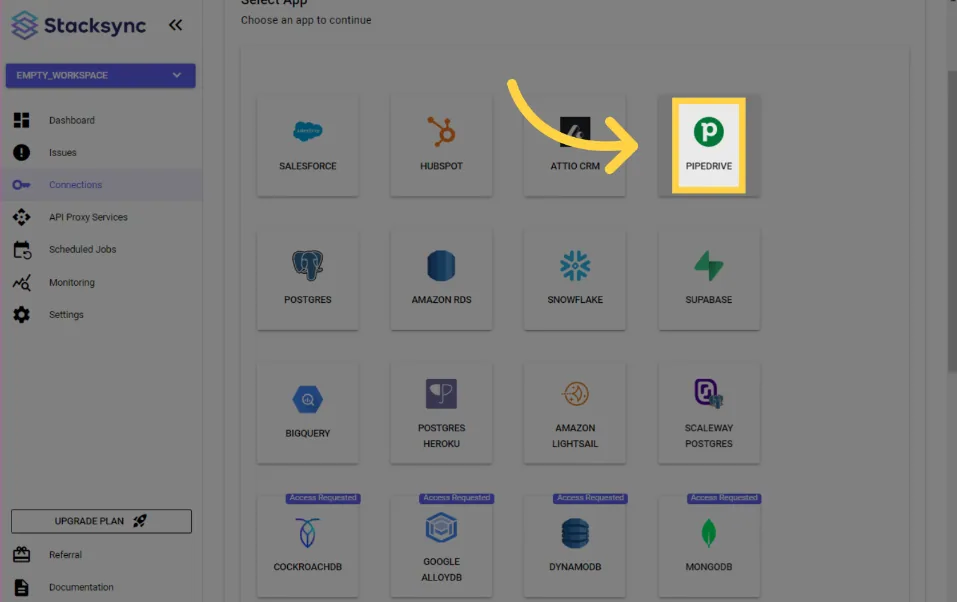957x602 pixels.
Task: Open the Dashboard menu item
Action: (x=71, y=120)
